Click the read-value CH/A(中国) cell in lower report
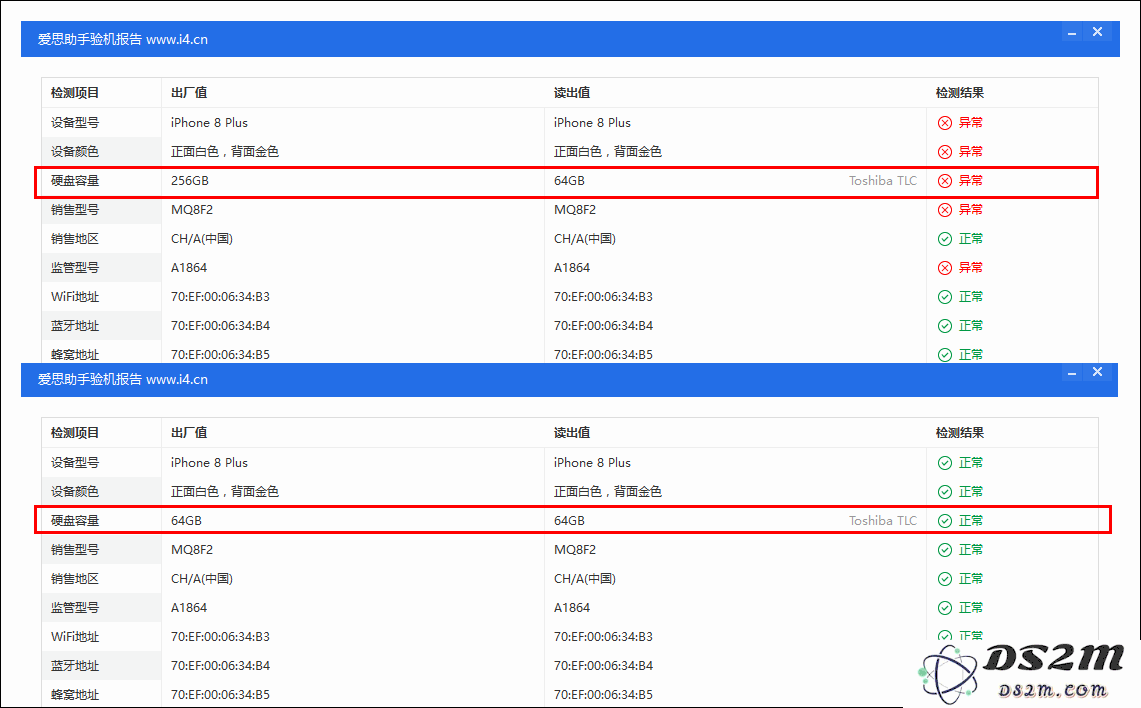This screenshot has height=708, width=1141. pos(585,579)
